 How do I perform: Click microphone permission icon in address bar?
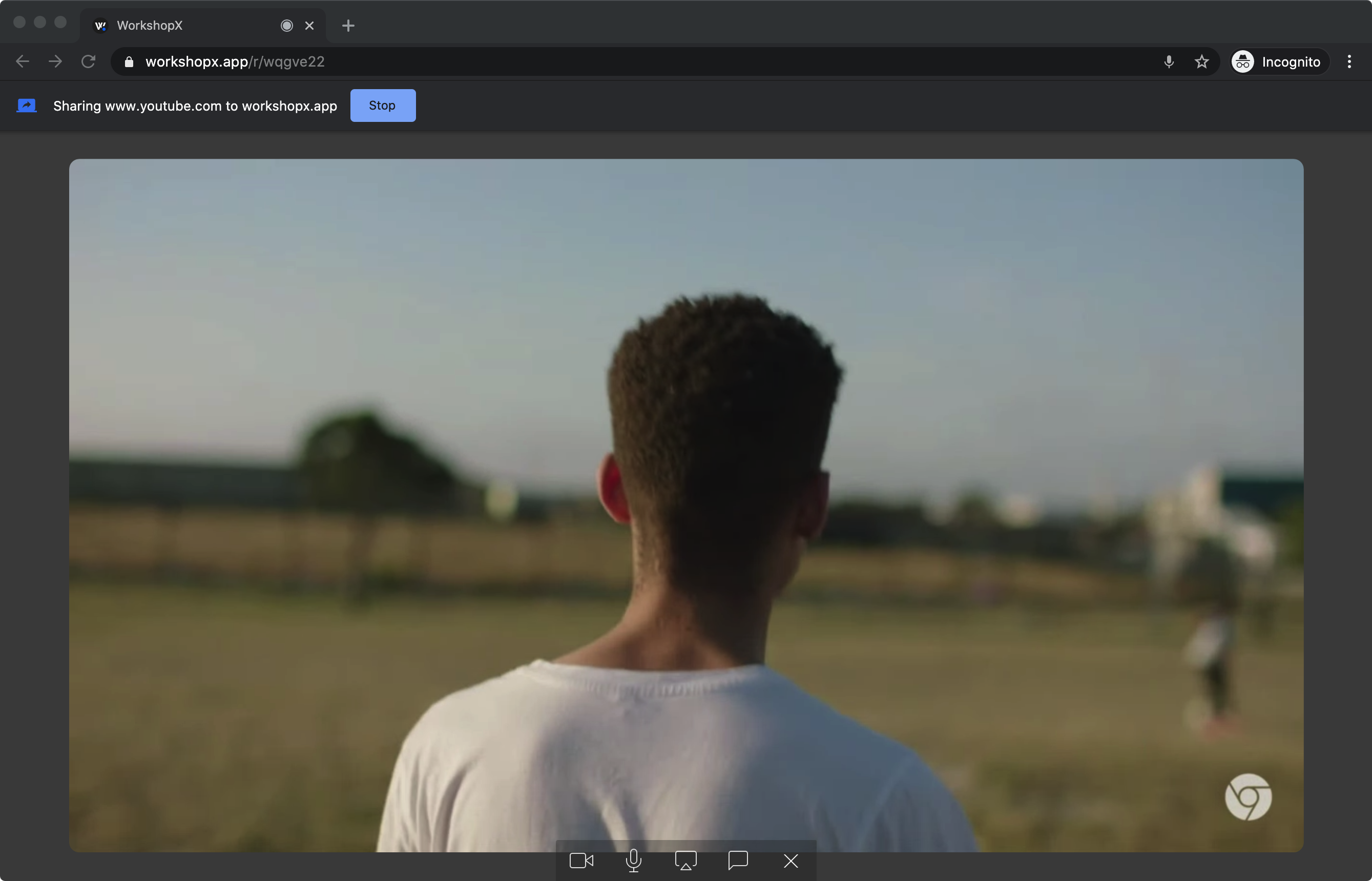point(1169,62)
